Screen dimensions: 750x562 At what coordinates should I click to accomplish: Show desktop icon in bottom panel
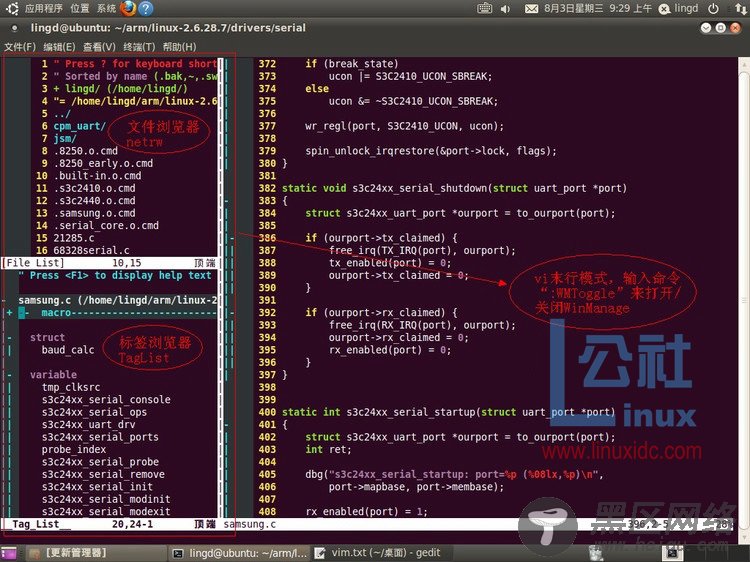[8, 553]
